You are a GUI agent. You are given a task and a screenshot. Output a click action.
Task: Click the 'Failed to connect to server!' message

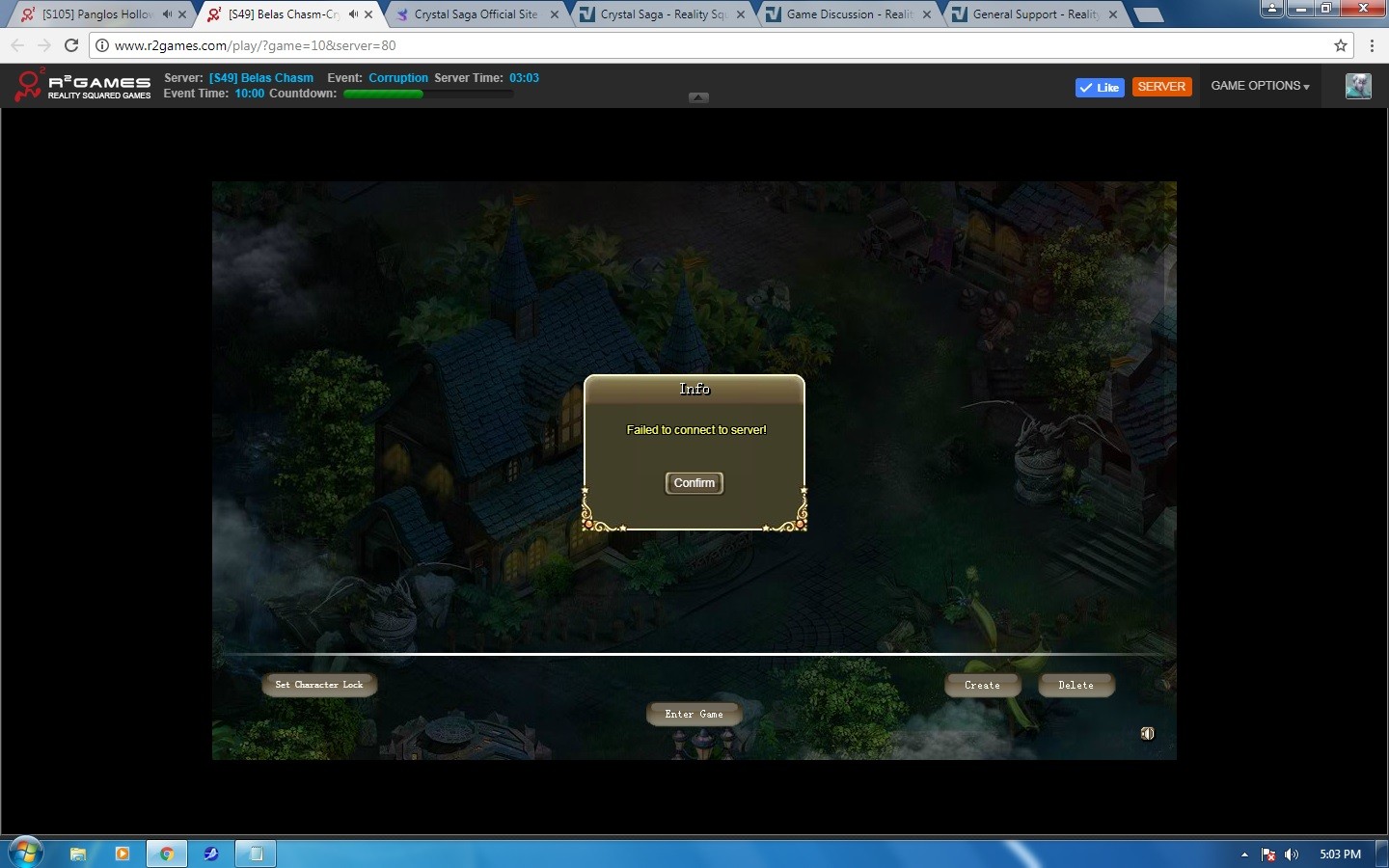point(696,430)
